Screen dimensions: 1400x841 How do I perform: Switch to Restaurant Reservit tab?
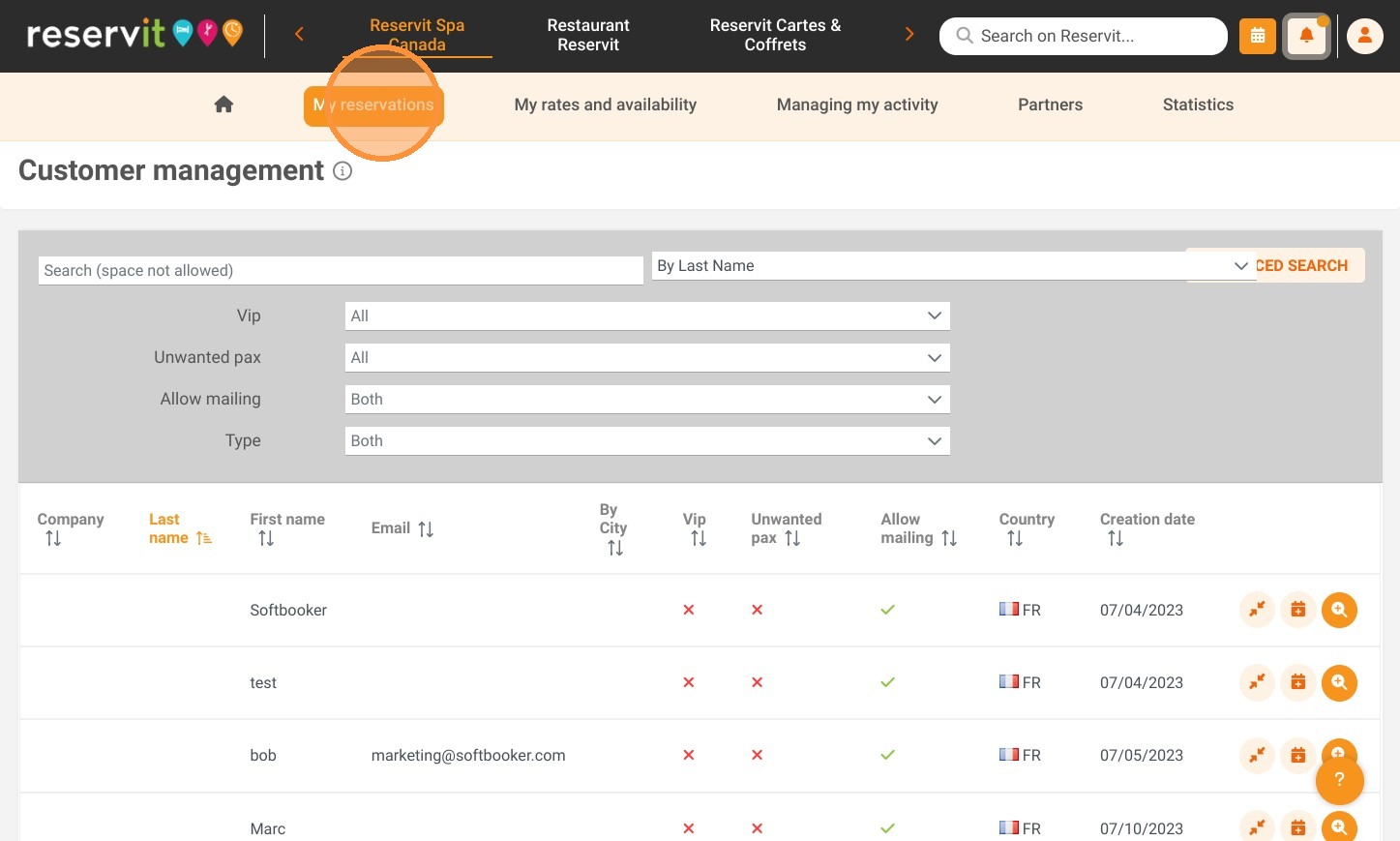(x=588, y=35)
